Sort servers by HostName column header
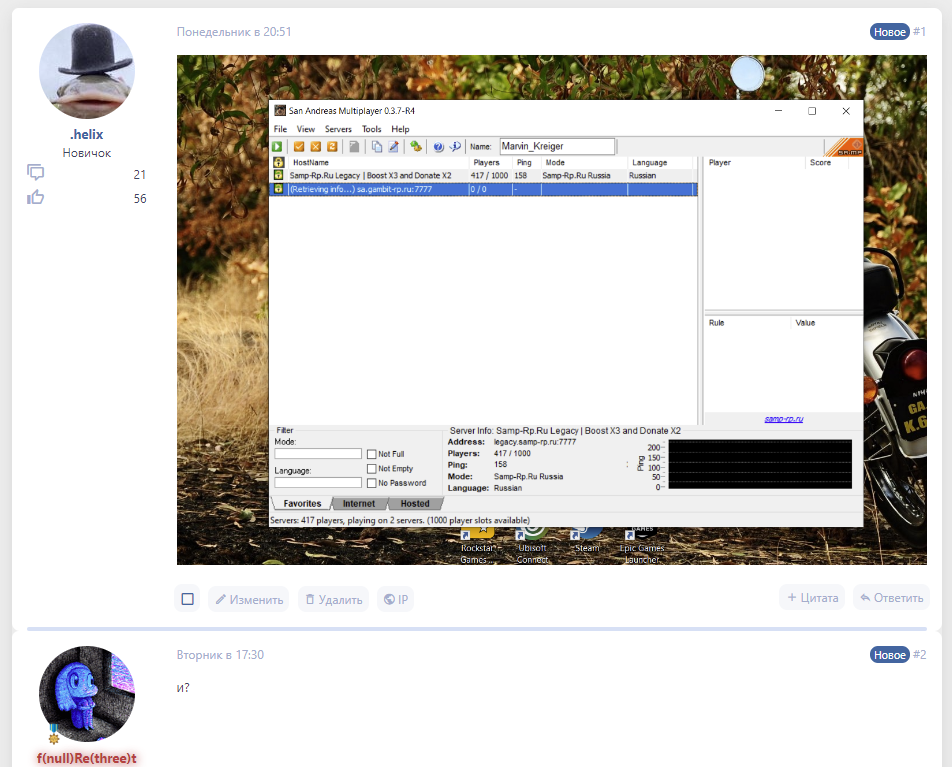 coord(310,162)
